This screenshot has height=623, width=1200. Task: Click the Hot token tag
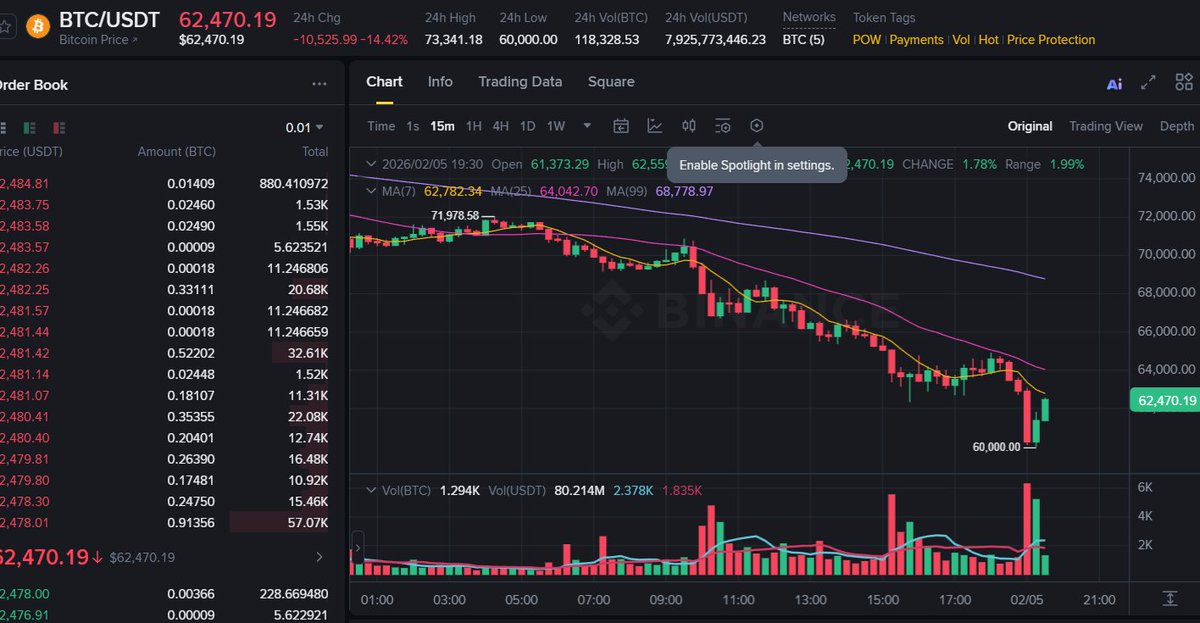pos(988,40)
